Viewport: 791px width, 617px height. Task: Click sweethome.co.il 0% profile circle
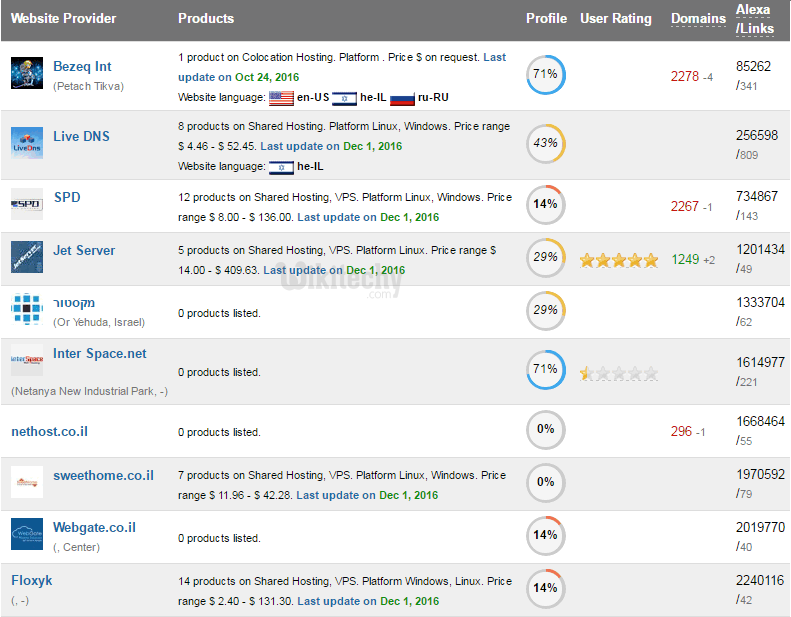[546, 483]
